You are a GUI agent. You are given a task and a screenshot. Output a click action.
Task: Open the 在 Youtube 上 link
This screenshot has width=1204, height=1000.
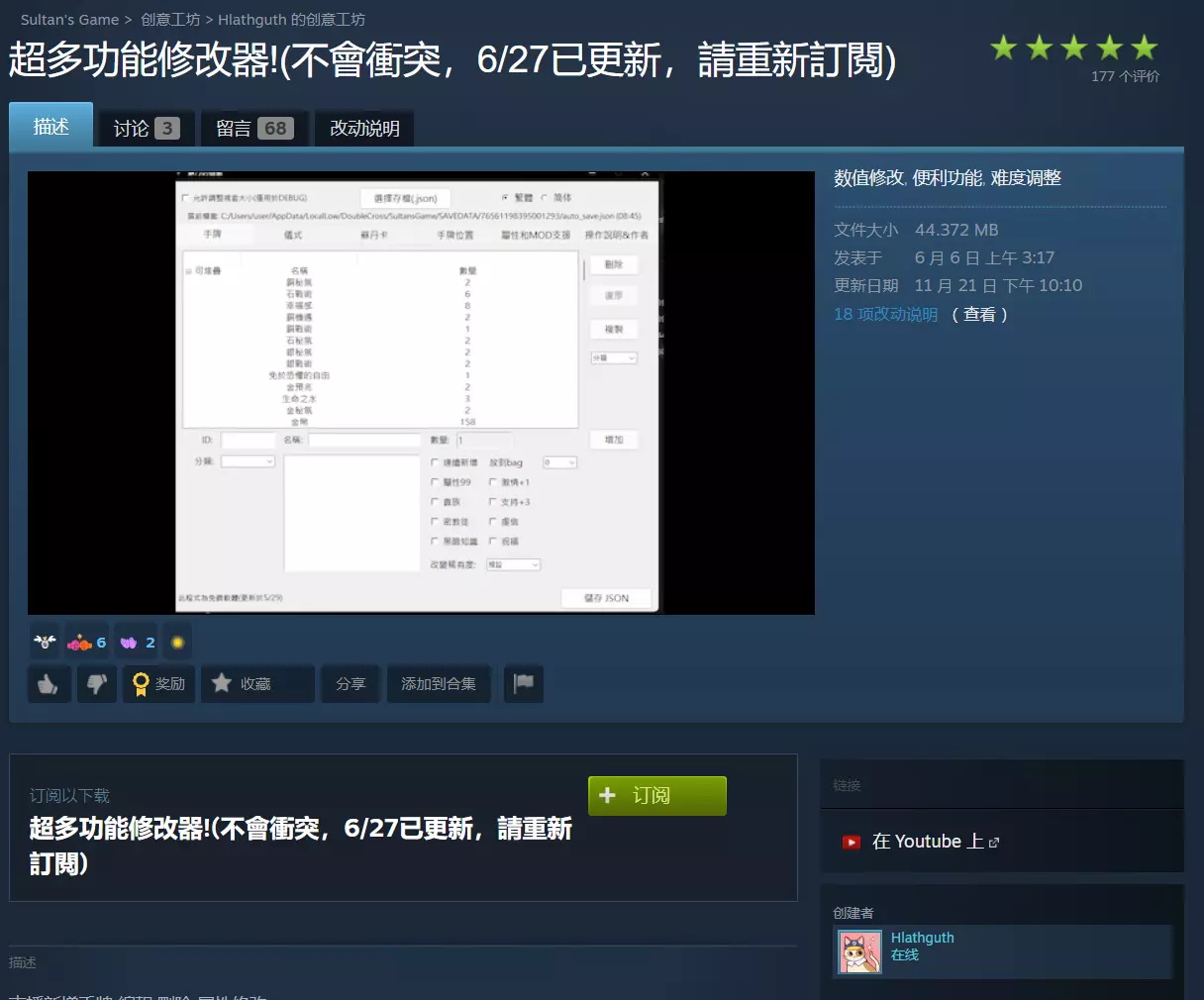pos(928,842)
